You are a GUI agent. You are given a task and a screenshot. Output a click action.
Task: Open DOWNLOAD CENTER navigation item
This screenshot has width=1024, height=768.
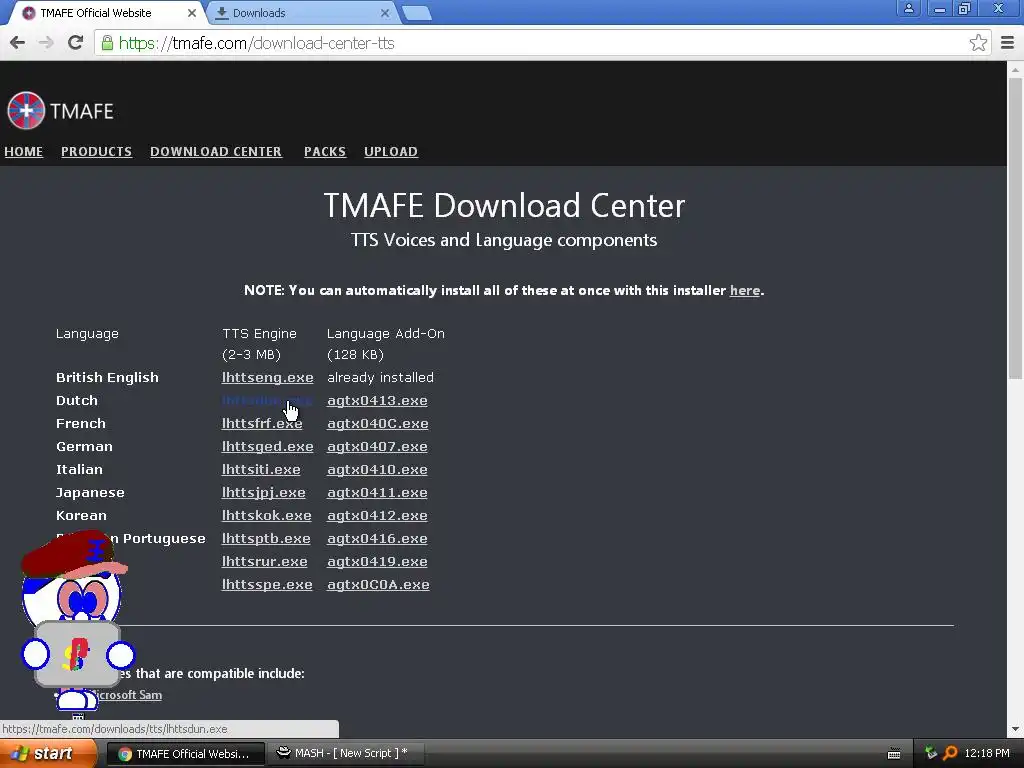click(x=216, y=152)
